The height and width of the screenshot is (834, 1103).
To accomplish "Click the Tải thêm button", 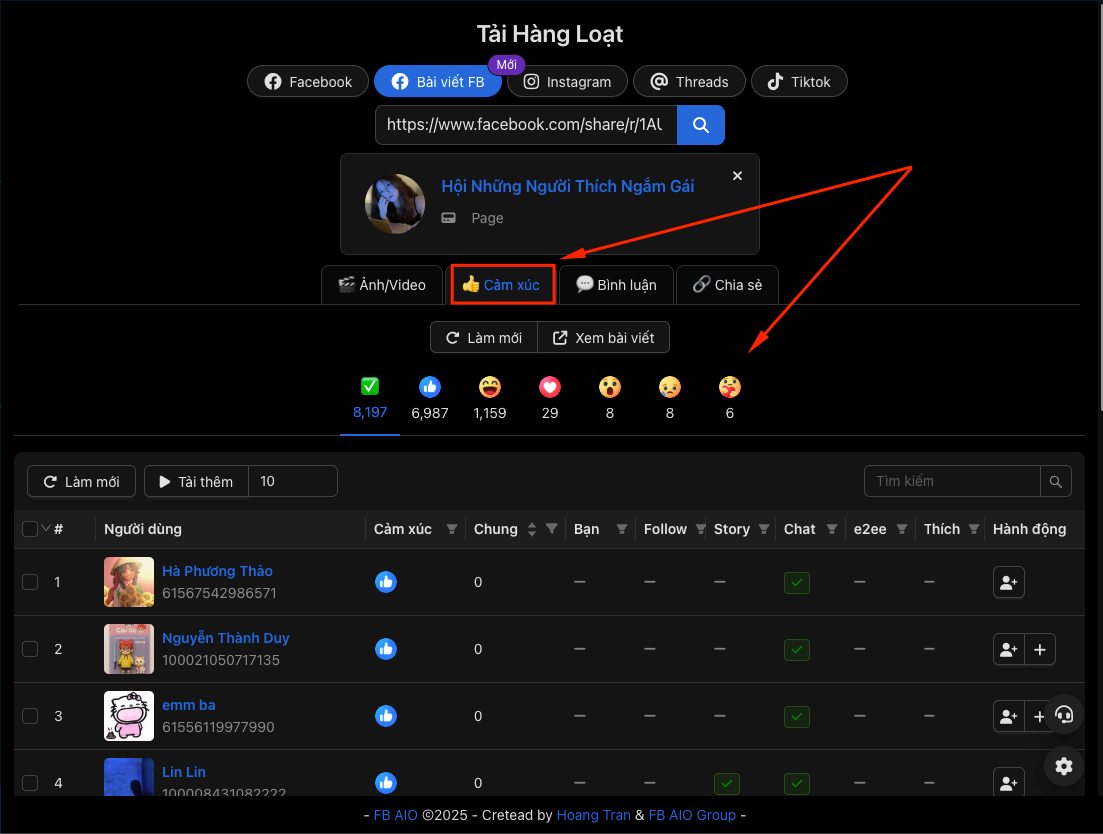I will click(196, 482).
